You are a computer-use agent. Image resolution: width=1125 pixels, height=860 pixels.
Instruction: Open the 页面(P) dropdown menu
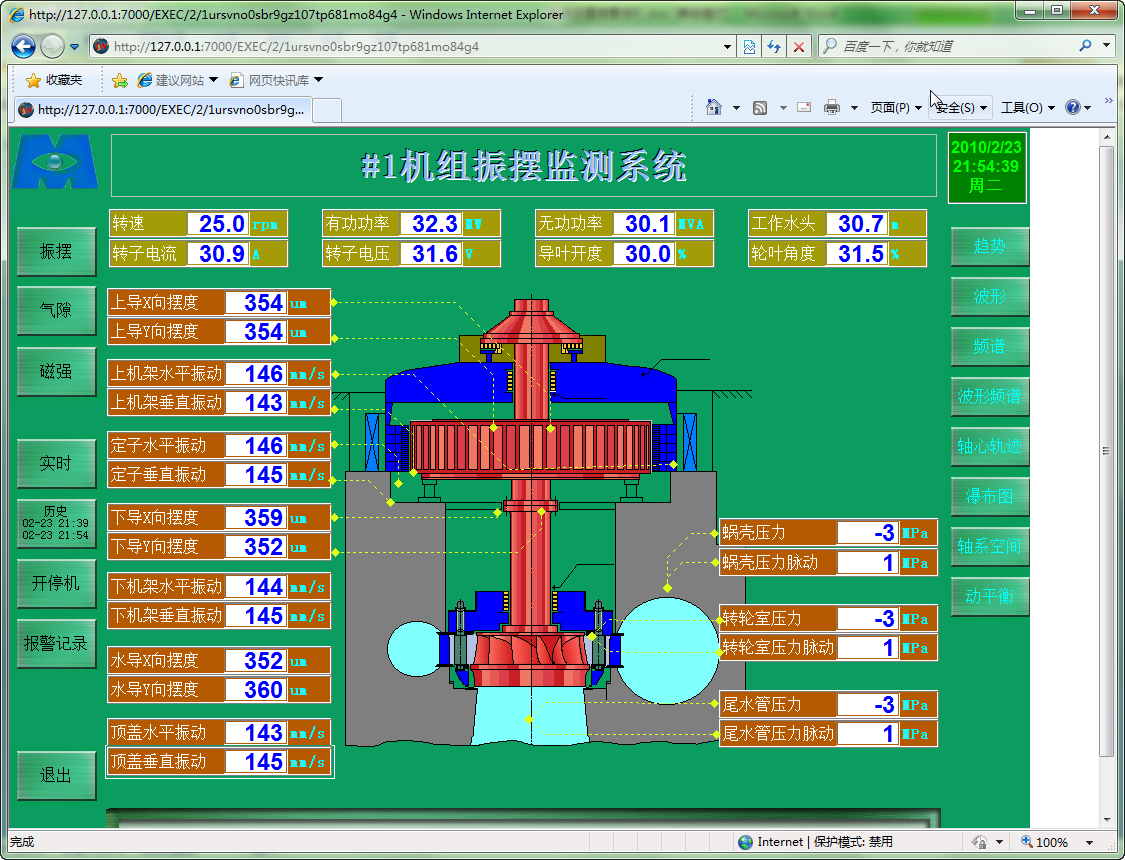click(x=896, y=107)
